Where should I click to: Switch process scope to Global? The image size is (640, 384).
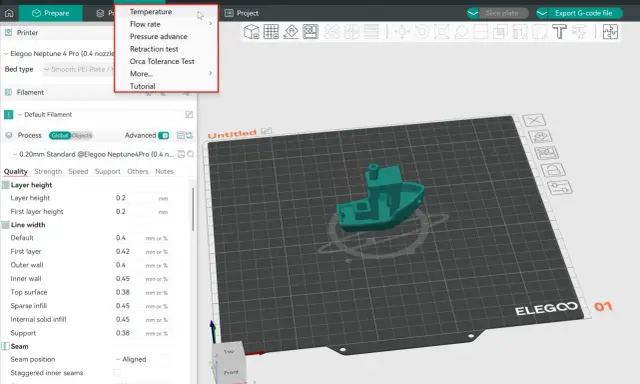pyautogui.click(x=60, y=135)
